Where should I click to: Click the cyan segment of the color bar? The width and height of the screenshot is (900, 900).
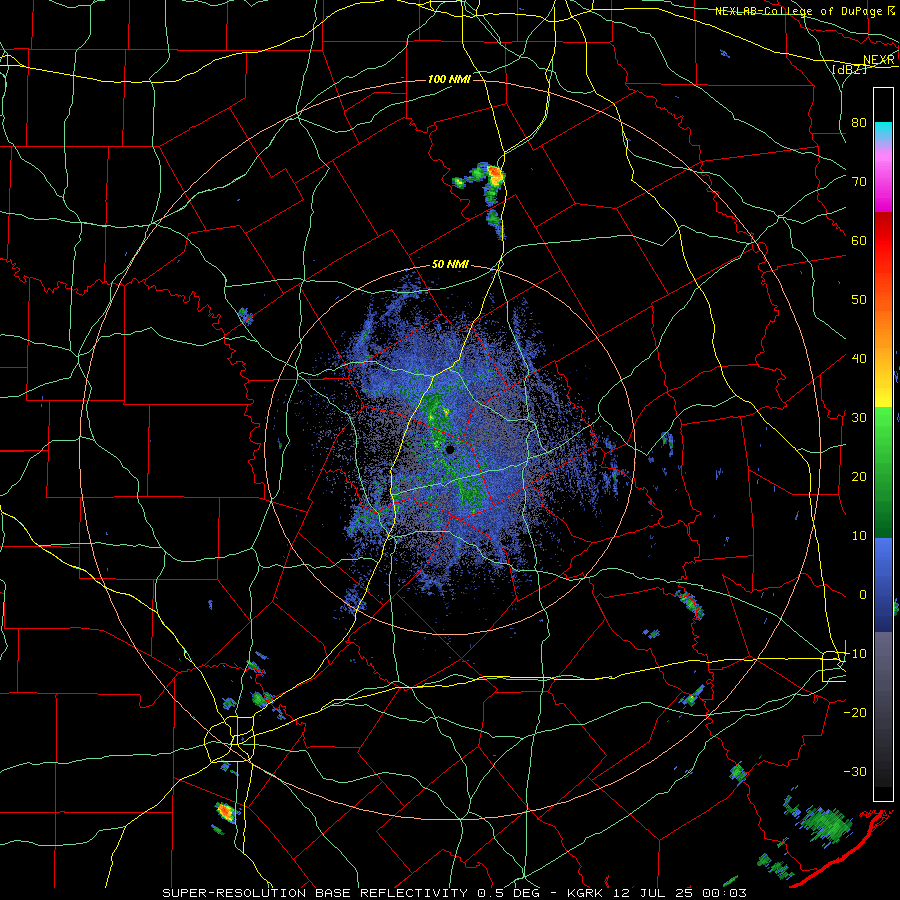883,131
